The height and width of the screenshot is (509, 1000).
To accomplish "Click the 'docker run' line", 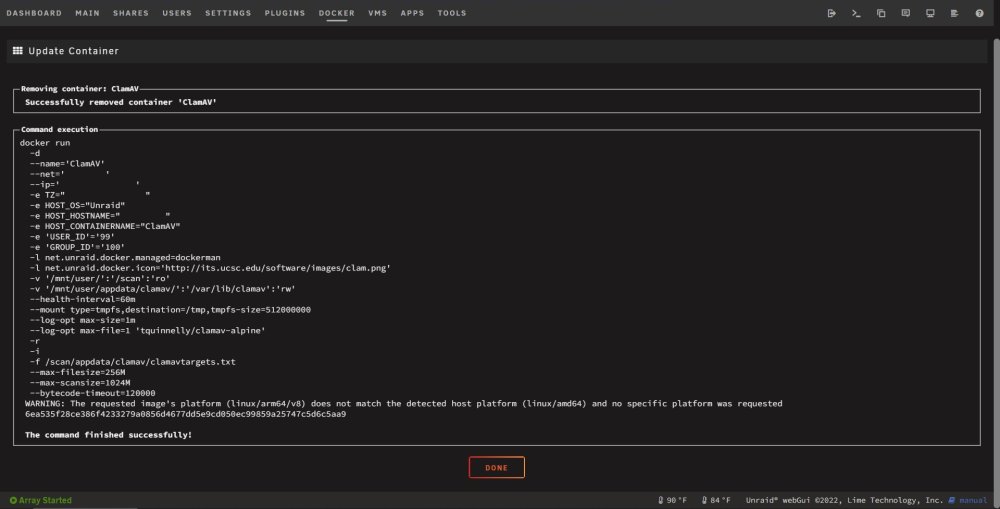I will click(x=45, y=143).
